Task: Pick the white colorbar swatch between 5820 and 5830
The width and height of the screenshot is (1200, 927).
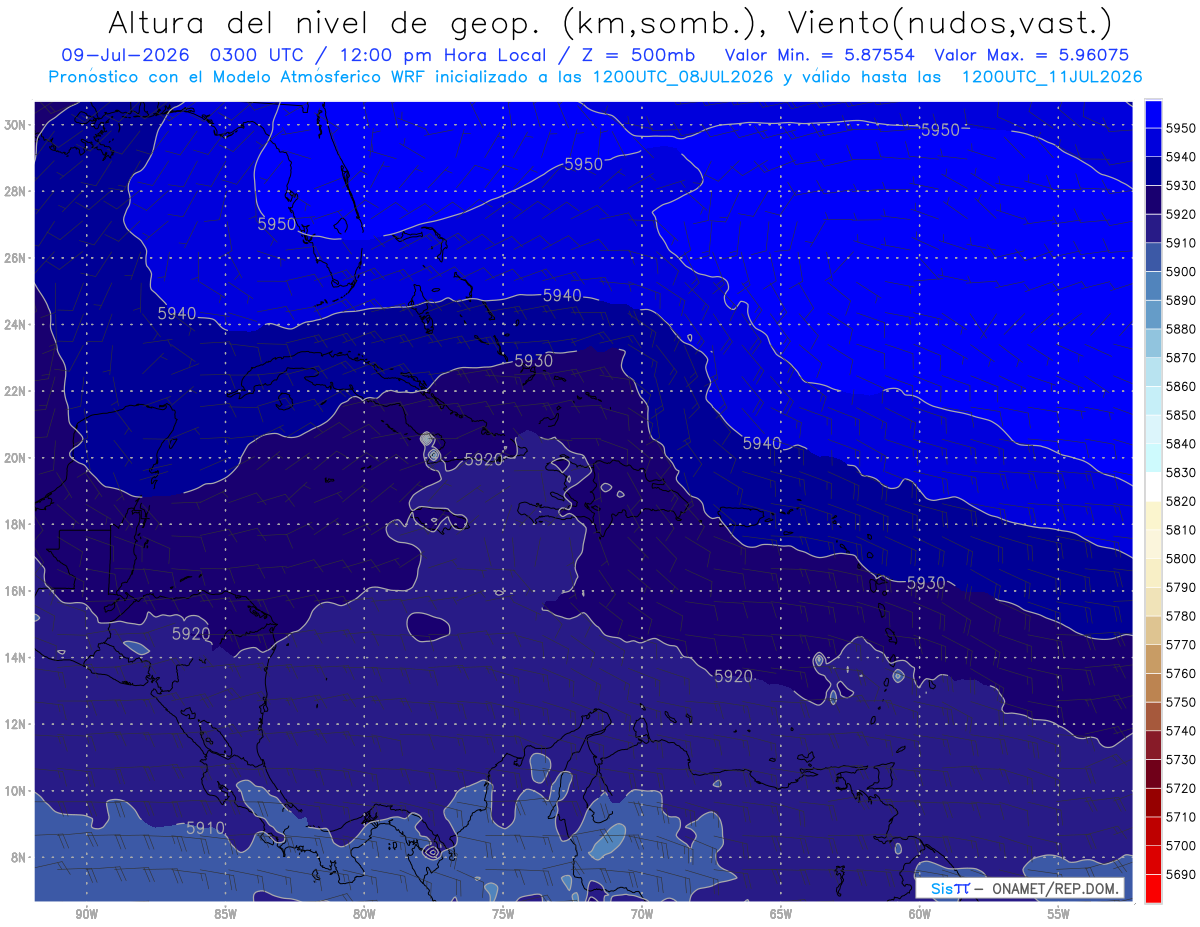Action: pyautogui.click(x=1153, y=487)
